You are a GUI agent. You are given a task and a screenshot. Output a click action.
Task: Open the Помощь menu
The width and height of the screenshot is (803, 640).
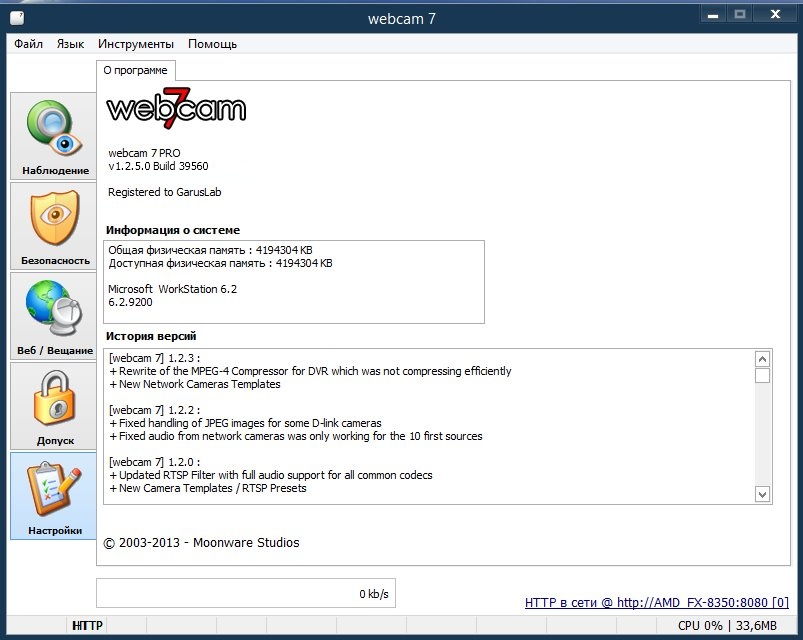point(212,44)
